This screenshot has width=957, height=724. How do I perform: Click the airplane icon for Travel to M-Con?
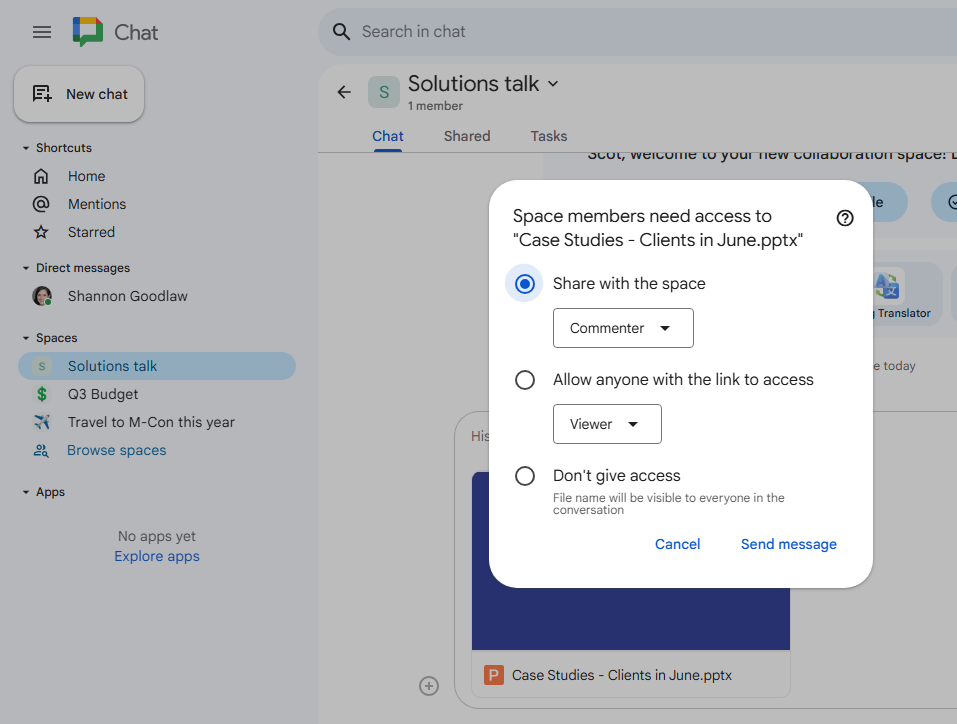42,422
